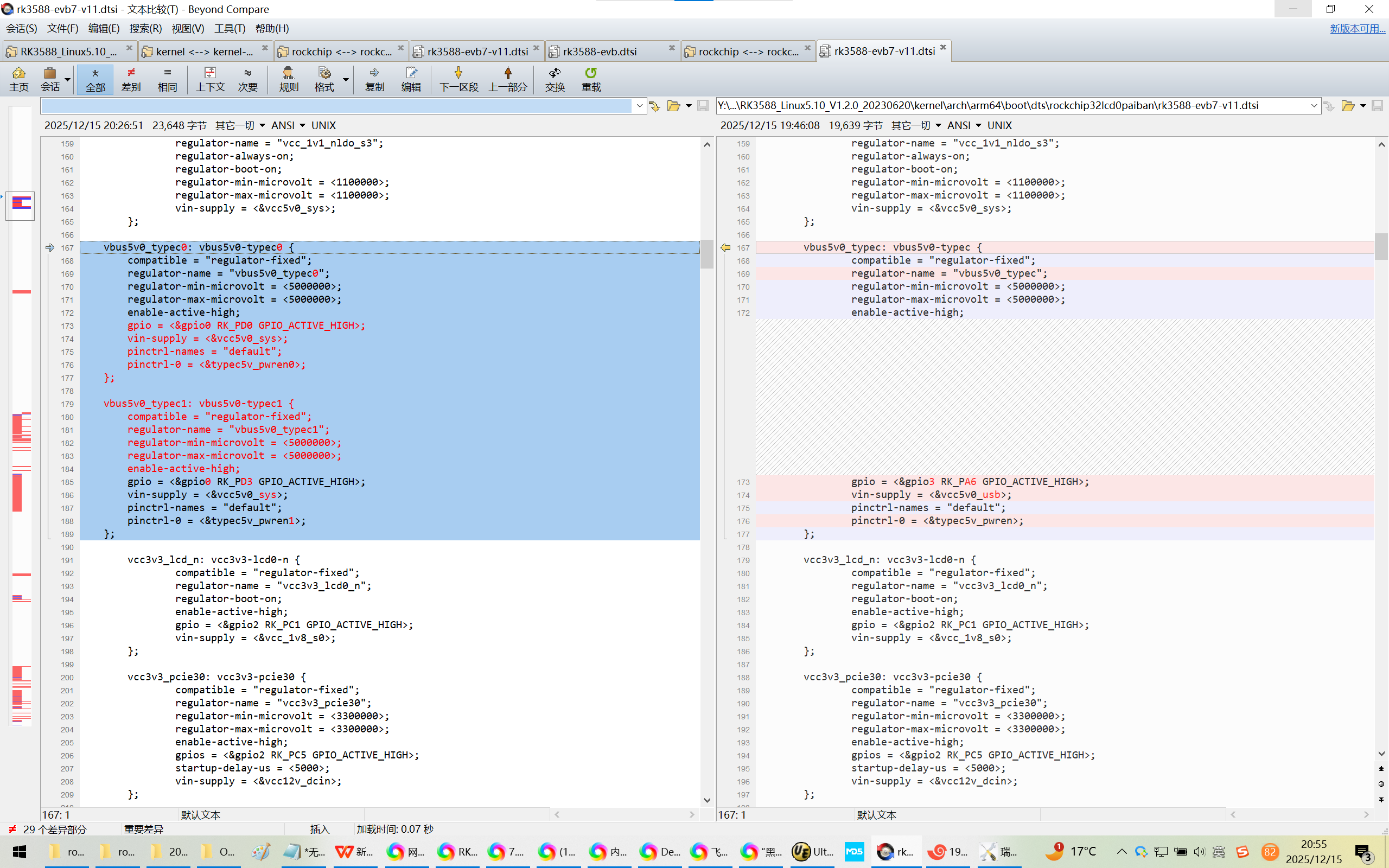The height and width of the screenshot is (868, 1389).
Task: Click the Rules (规则) referee icon
Action: [x=288, y=79]
